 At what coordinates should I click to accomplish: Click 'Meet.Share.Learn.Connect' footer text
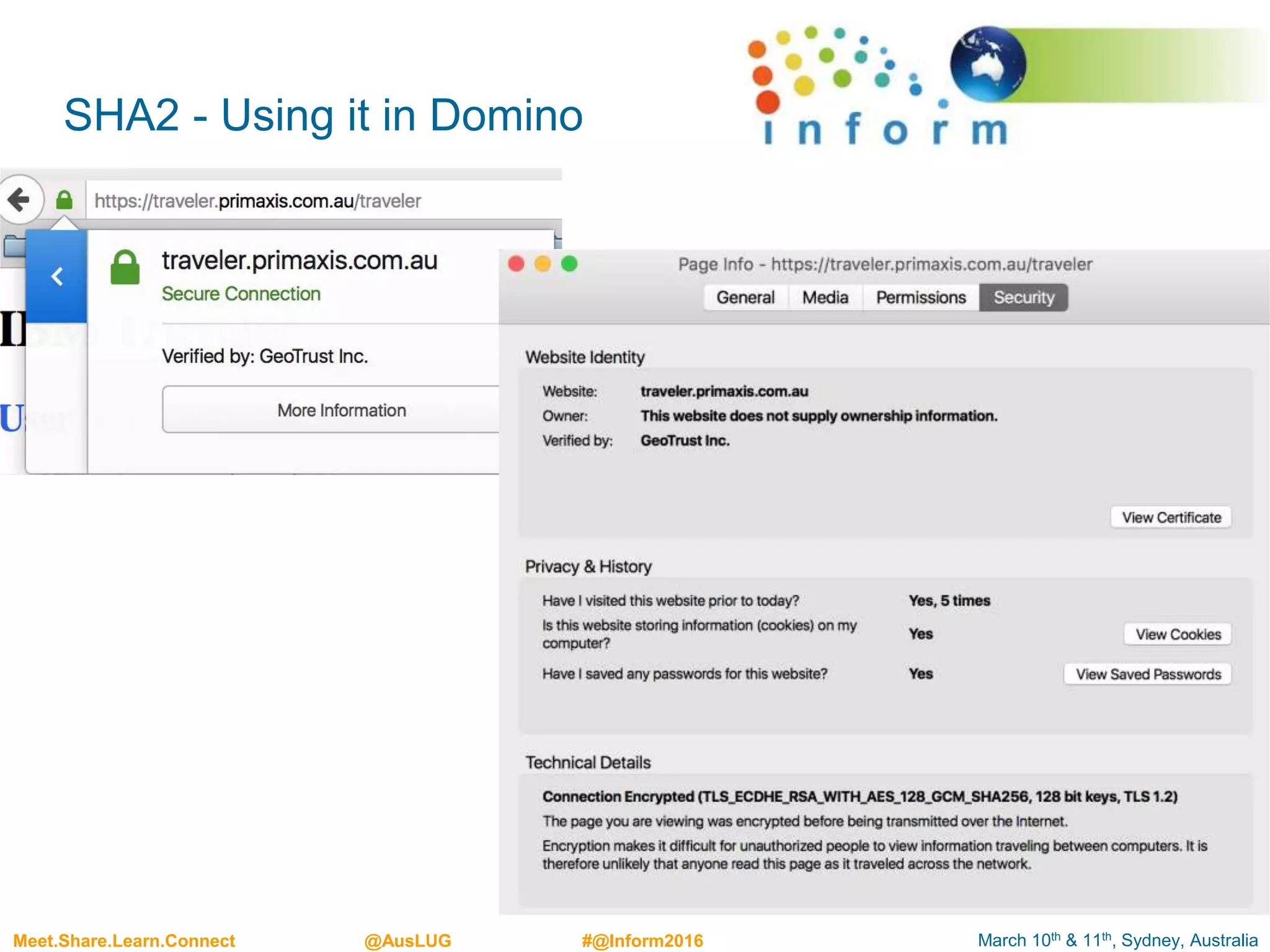[x=124, y=940]
